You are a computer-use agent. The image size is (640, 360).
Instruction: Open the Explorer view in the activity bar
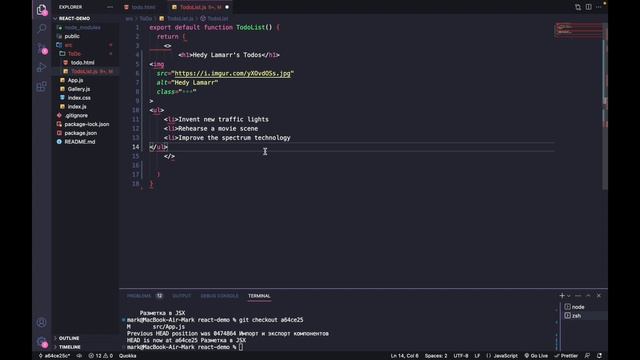(42, 9)
